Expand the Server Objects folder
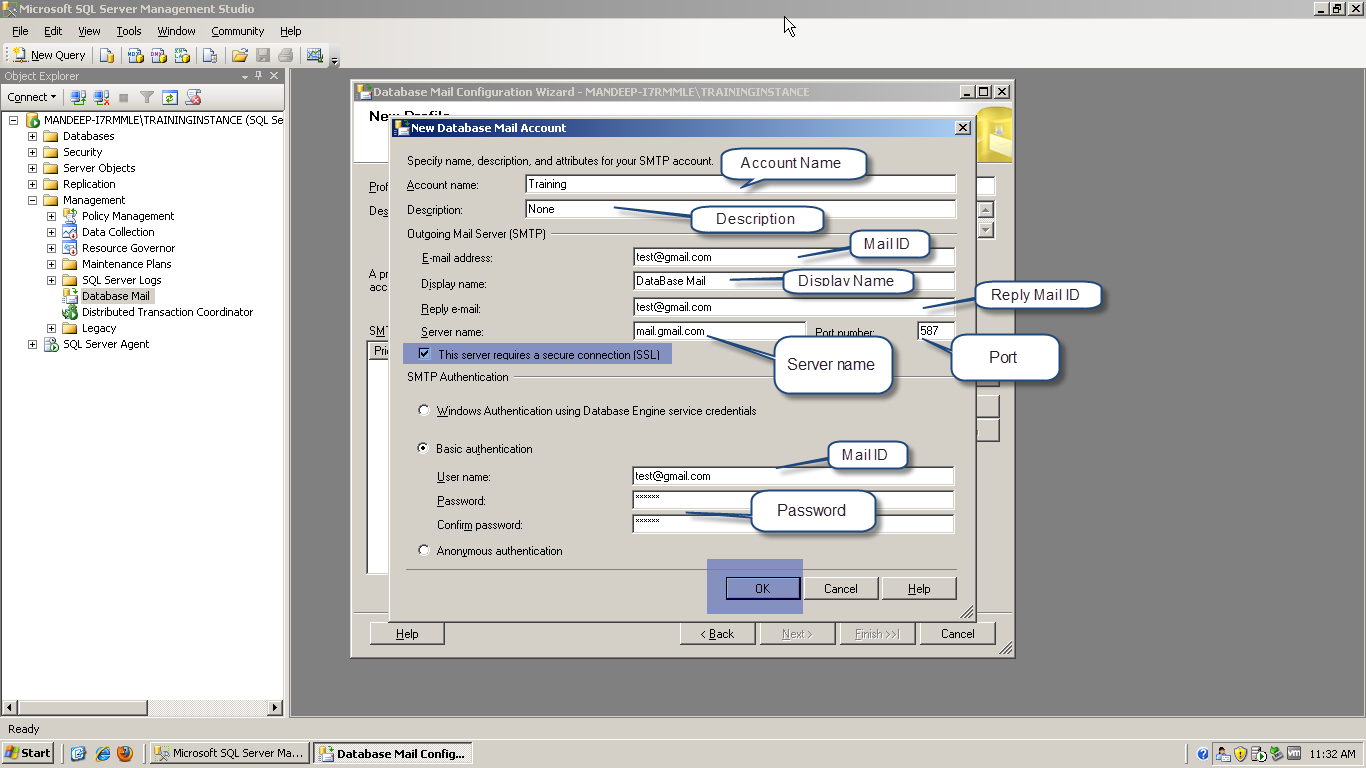This screenshot has width=1366, height=768. (x=32, y=168)
